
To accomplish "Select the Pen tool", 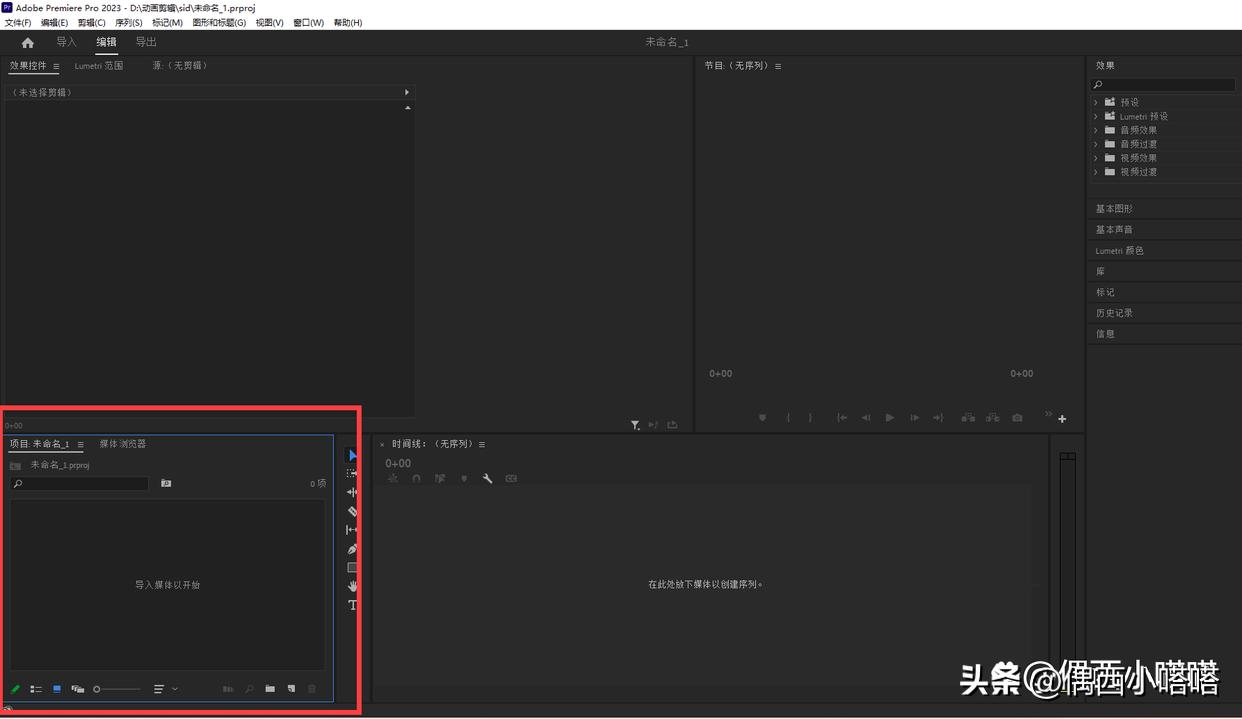I will pyautogui.click(x=351, y=549).
